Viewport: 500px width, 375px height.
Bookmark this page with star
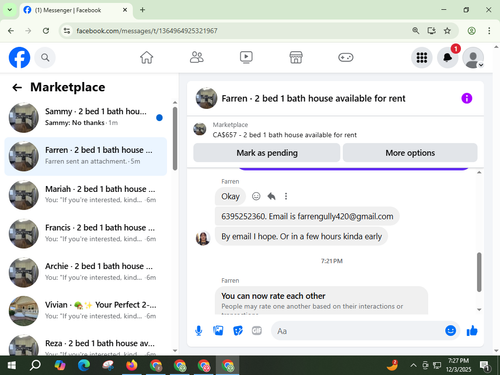(447, 31)
